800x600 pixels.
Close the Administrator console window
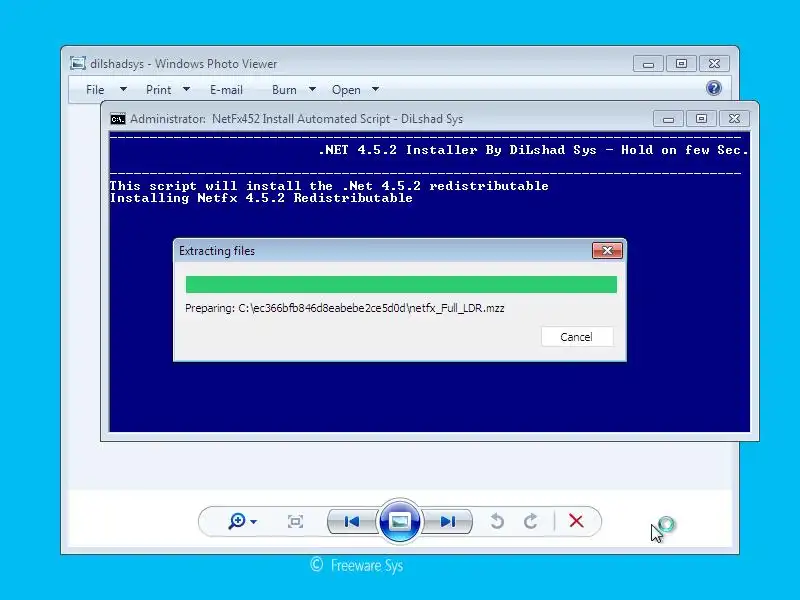click(734, 119)
